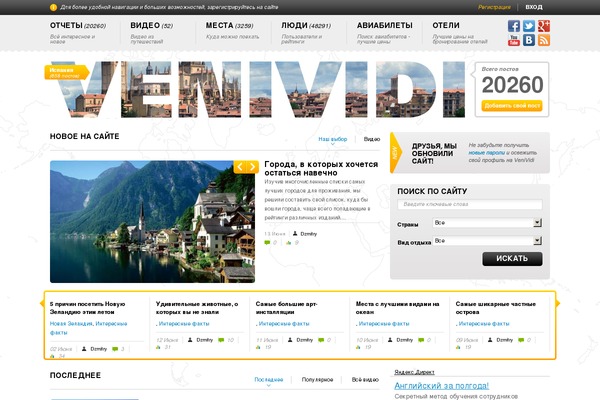Open the Facebook social icon
600x400 pixels.
[x=514, y=26]
